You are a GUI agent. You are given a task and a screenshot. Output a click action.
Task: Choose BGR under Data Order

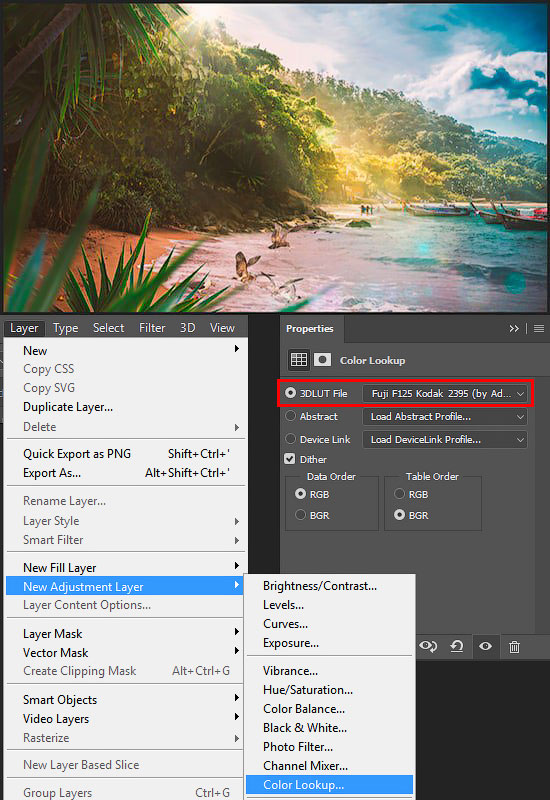click(x=301, y=515)
